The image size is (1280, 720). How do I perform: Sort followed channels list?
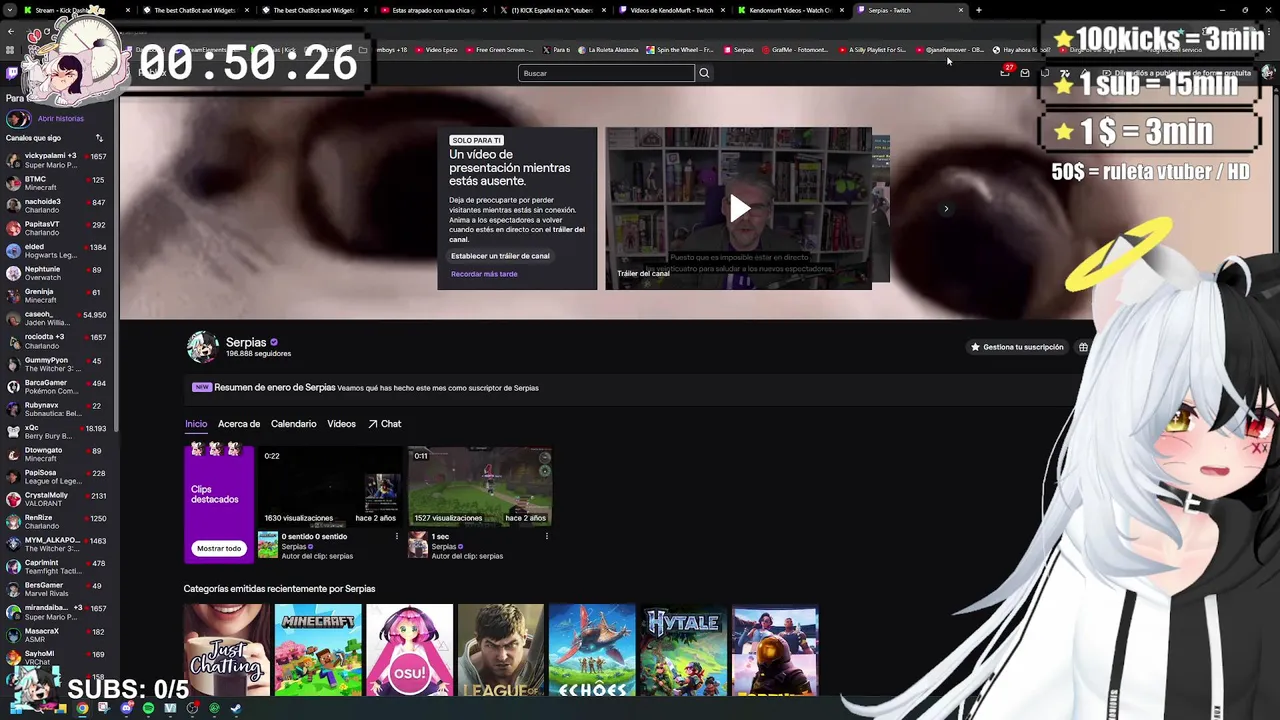point(99,138)
